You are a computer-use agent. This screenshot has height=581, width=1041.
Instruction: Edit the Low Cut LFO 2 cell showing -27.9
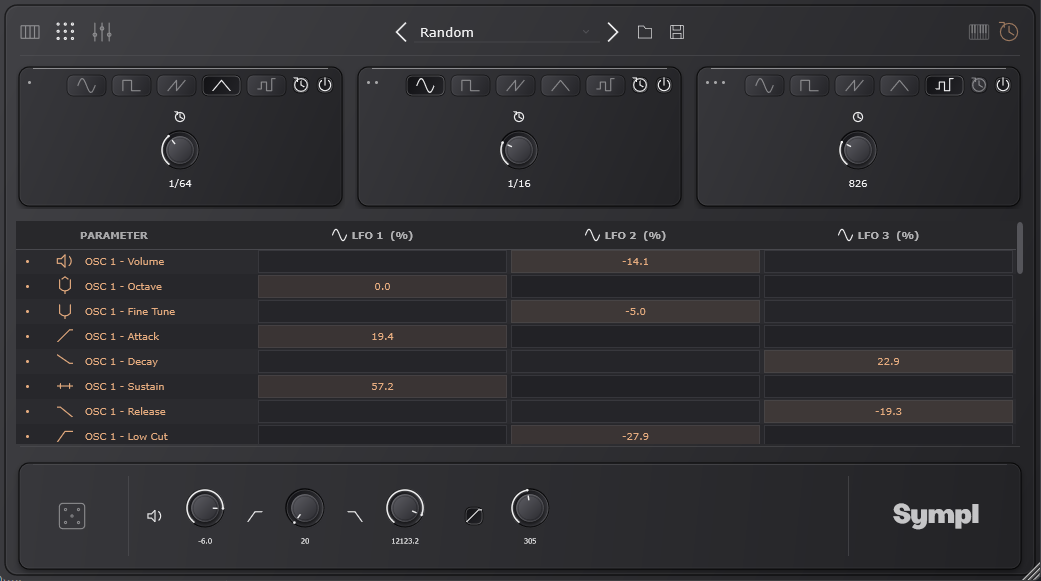click(635, 436)
